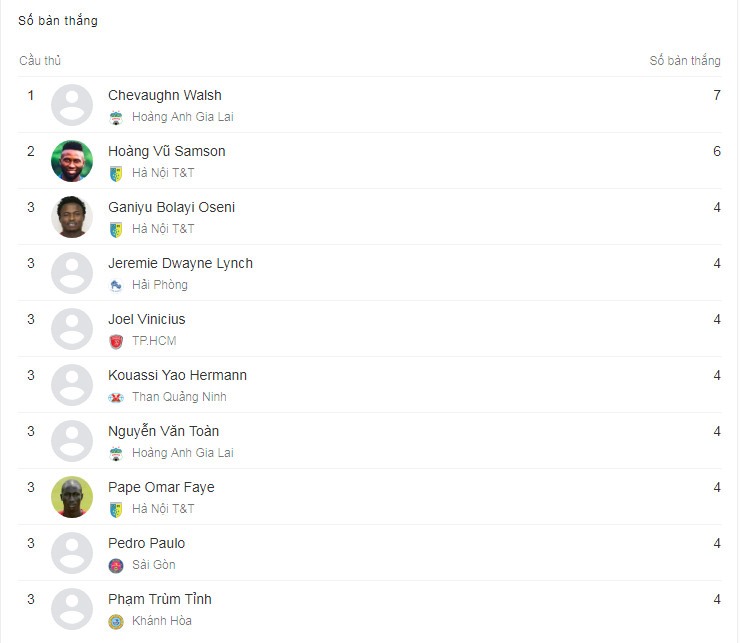Click the Số bàn thắng column header
Viewport: 740px width, 643px height.
pos(685,60)
